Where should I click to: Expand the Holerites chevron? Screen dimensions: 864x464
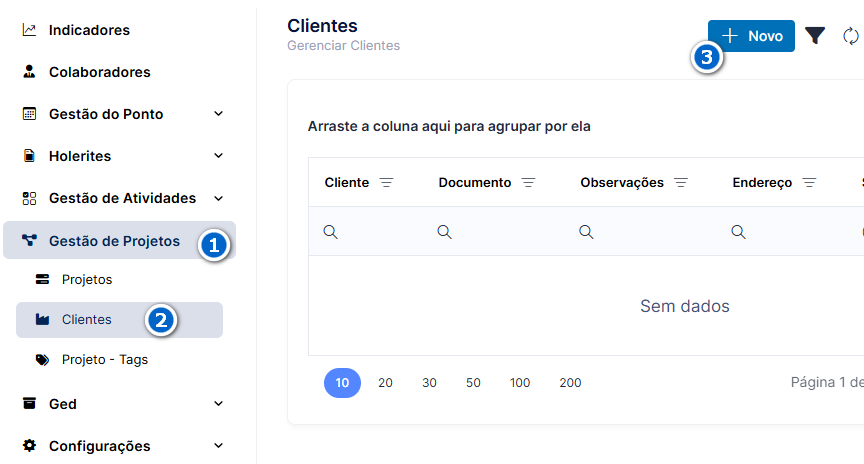tap(218, 155)
